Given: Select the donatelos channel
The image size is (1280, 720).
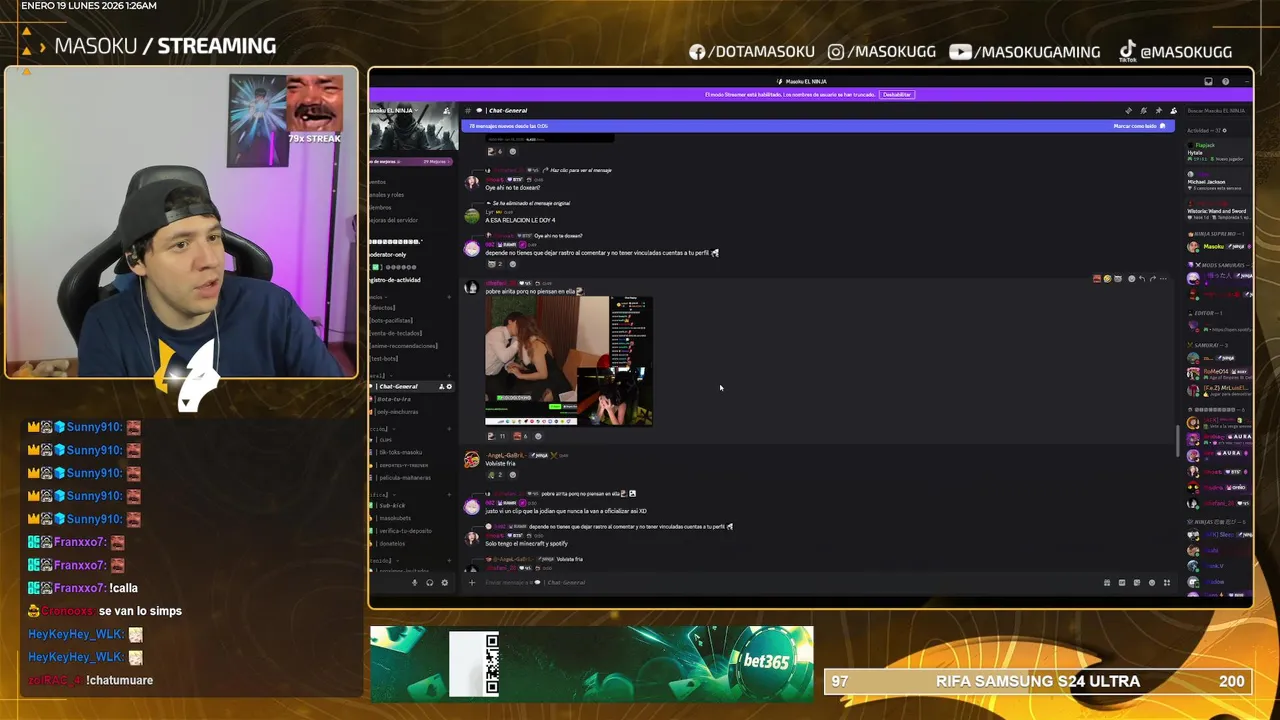Looking at the screenshot, I should [x=393, y=543].
